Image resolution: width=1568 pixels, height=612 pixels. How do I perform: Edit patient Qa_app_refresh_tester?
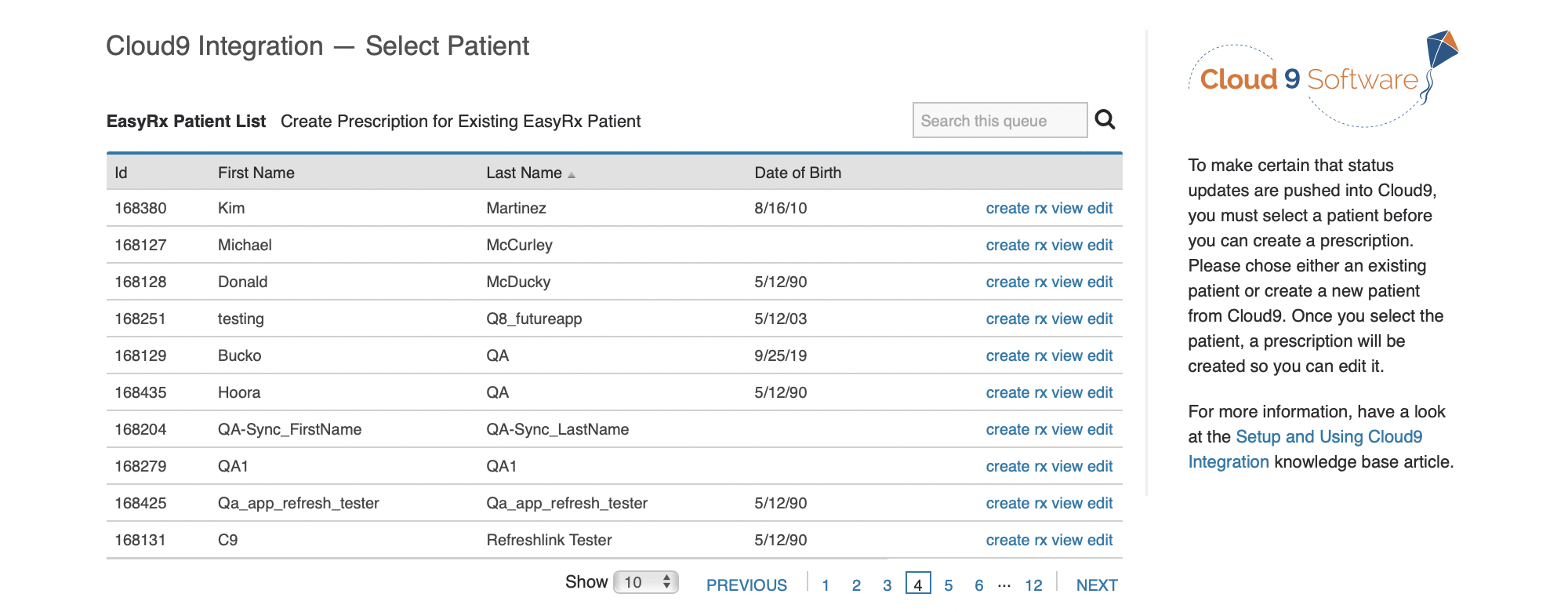click(1100, 503)
